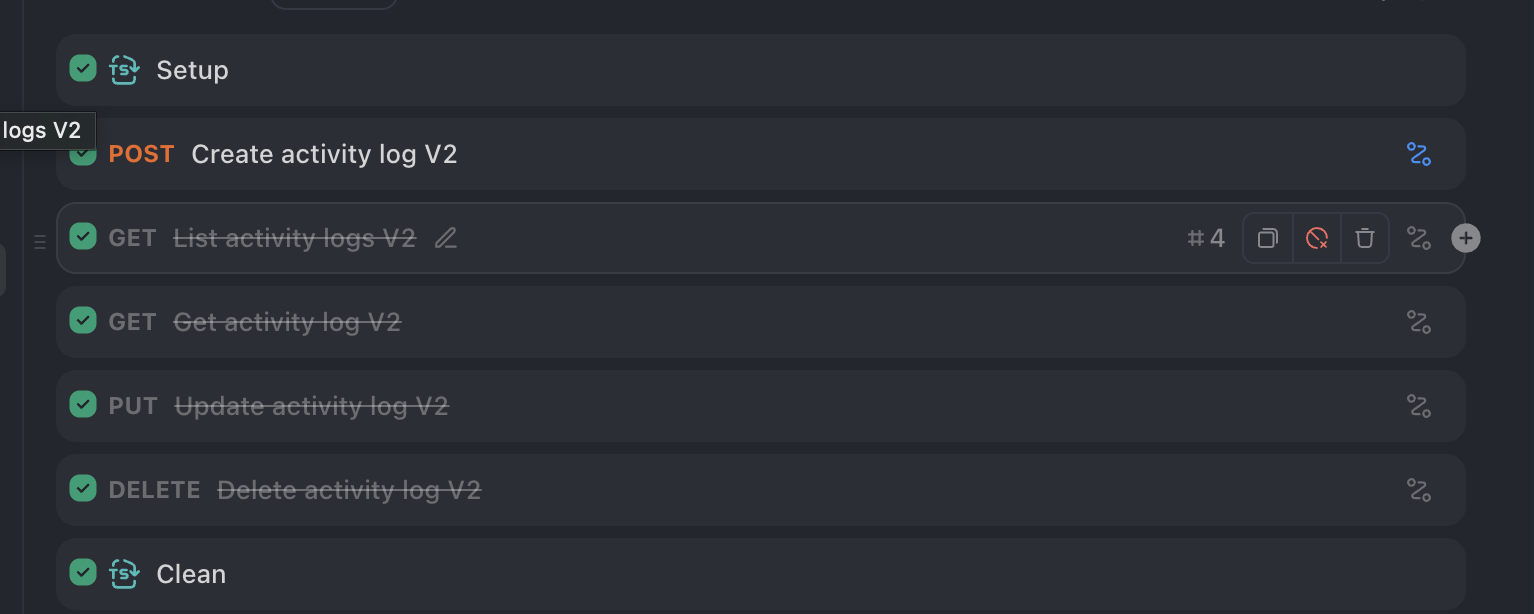
Task: Open the POST Create activity log V2 step
Action: (x=760, y=154)
